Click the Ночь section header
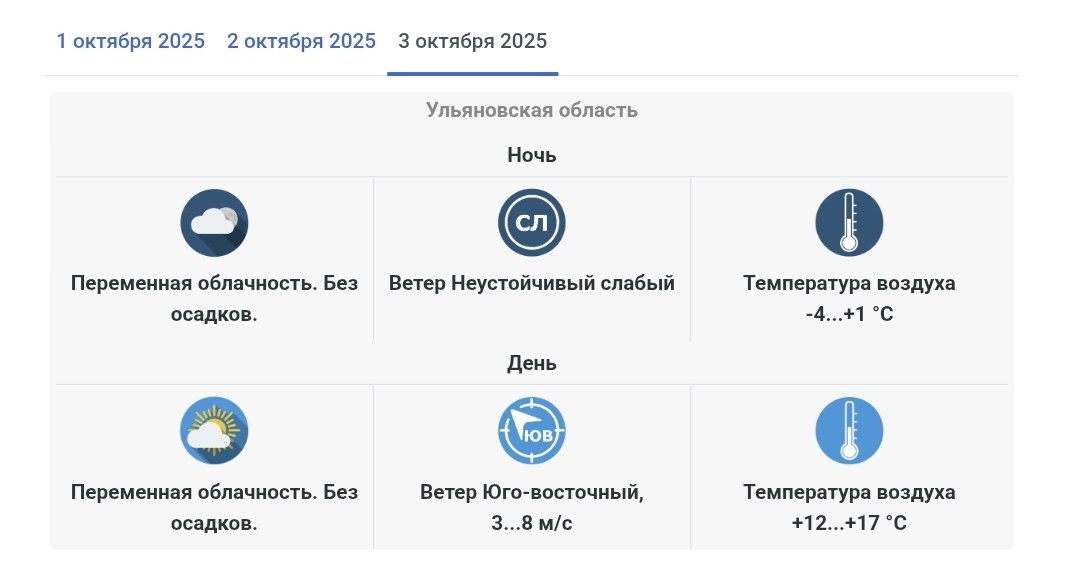The width and height of the screenshot is (1079, 564). click(x=532, y=155)
